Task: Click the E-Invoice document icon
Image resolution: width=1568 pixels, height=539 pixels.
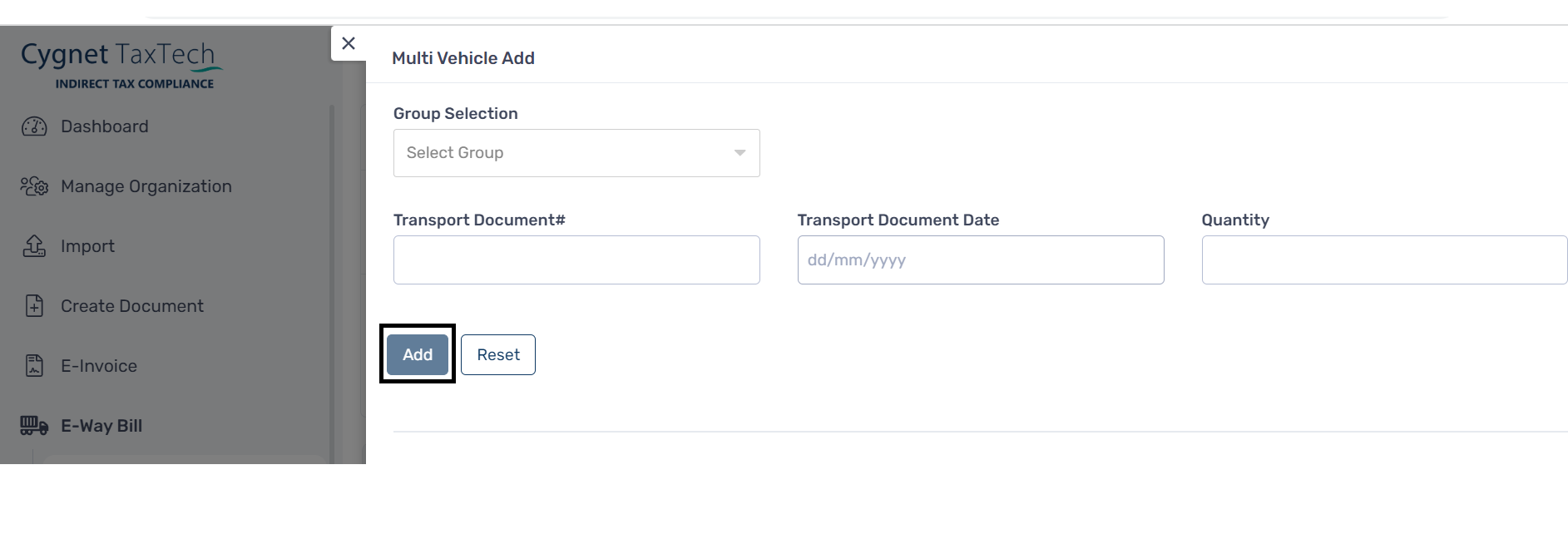Action: click(x=34, y=366)
